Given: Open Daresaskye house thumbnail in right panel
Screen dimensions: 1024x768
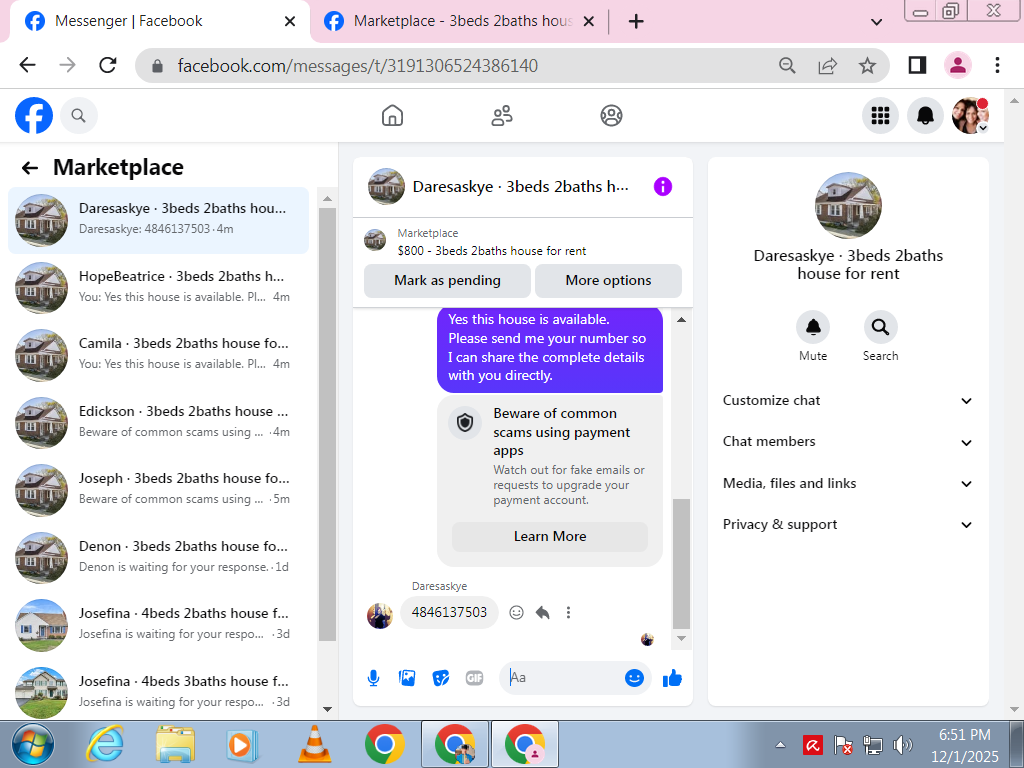Looking at the screenshot, I should 848,206.
